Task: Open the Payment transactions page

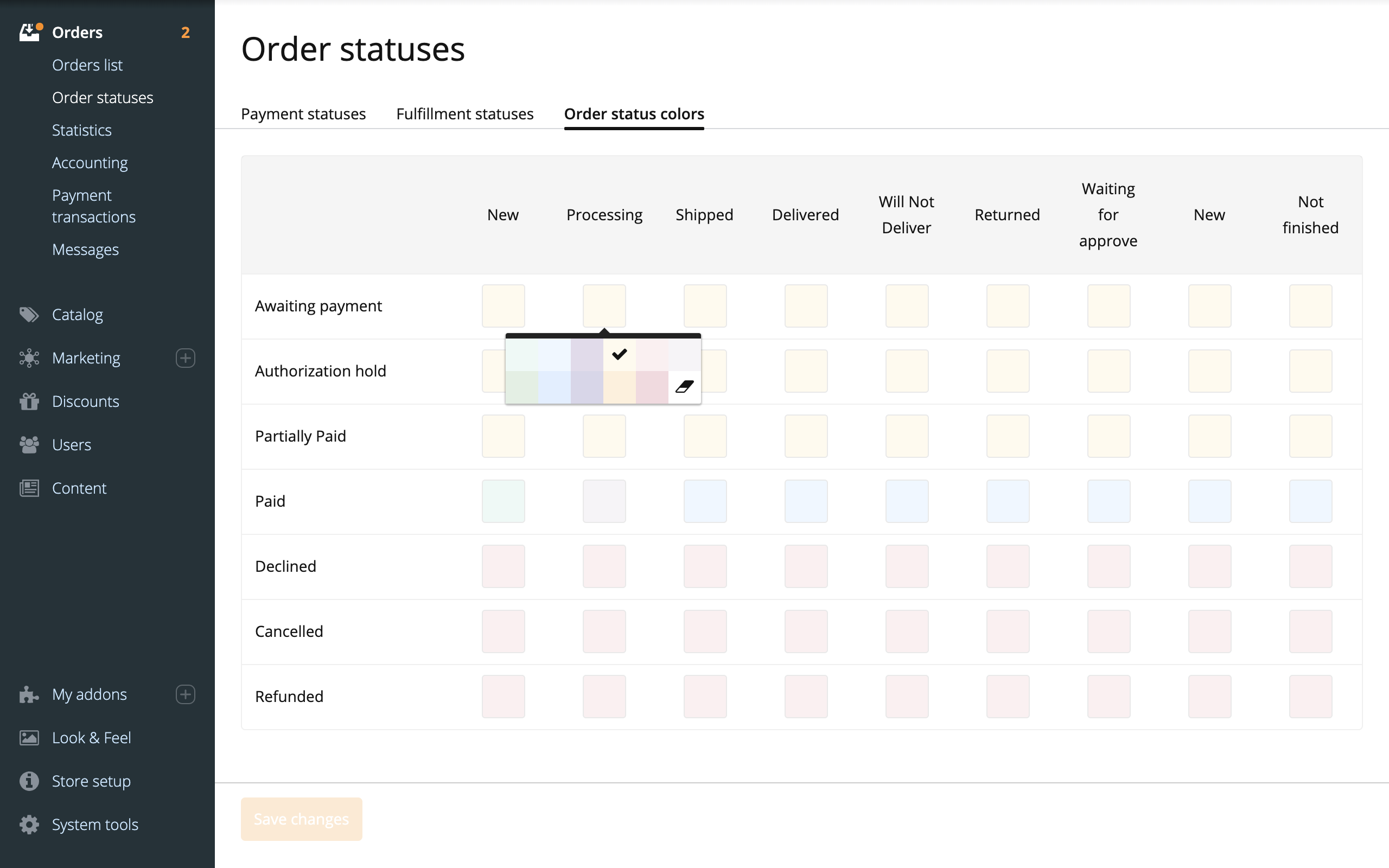Action: (93, 206)
